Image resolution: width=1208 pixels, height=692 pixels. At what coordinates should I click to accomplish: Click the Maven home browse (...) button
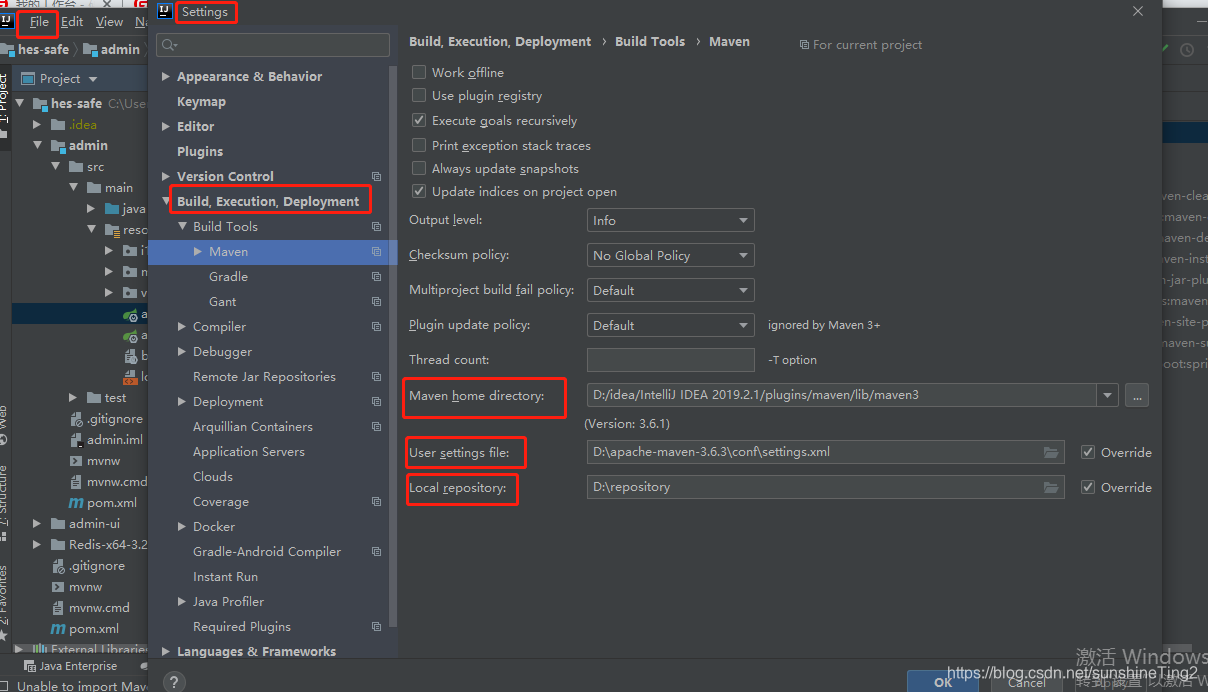1137,395
